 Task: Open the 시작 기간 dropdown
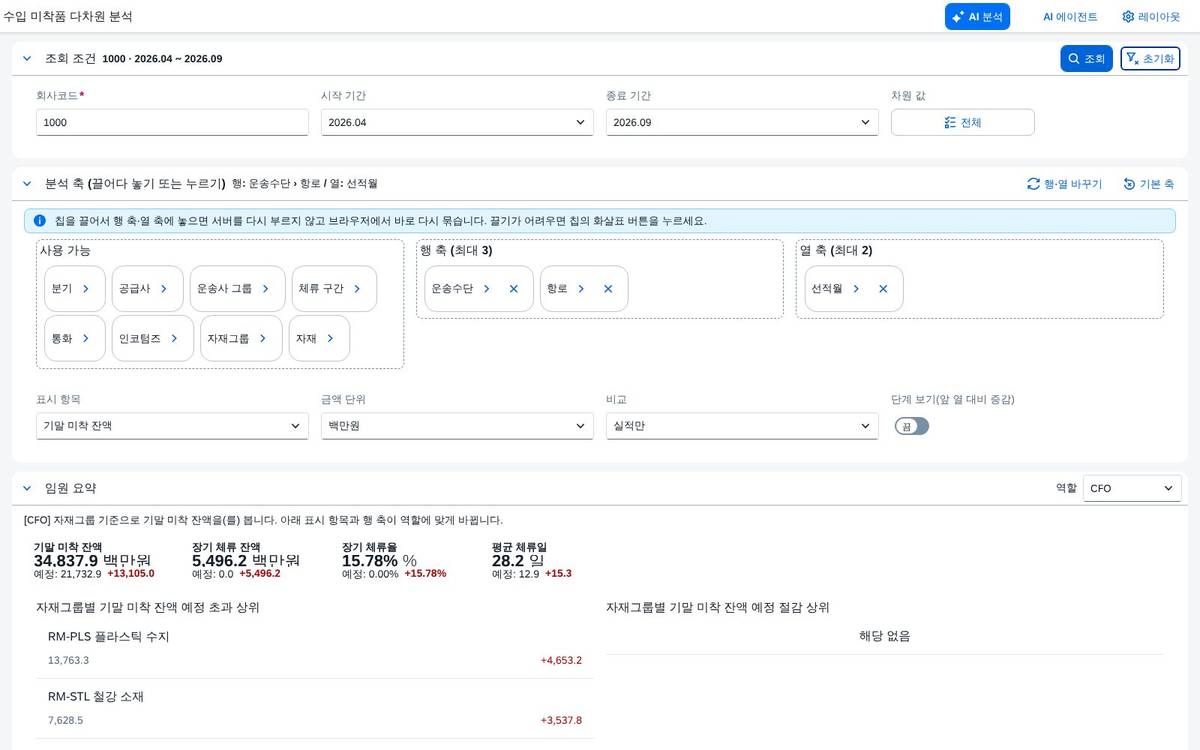pyautogui.click(x=456, y=122)
